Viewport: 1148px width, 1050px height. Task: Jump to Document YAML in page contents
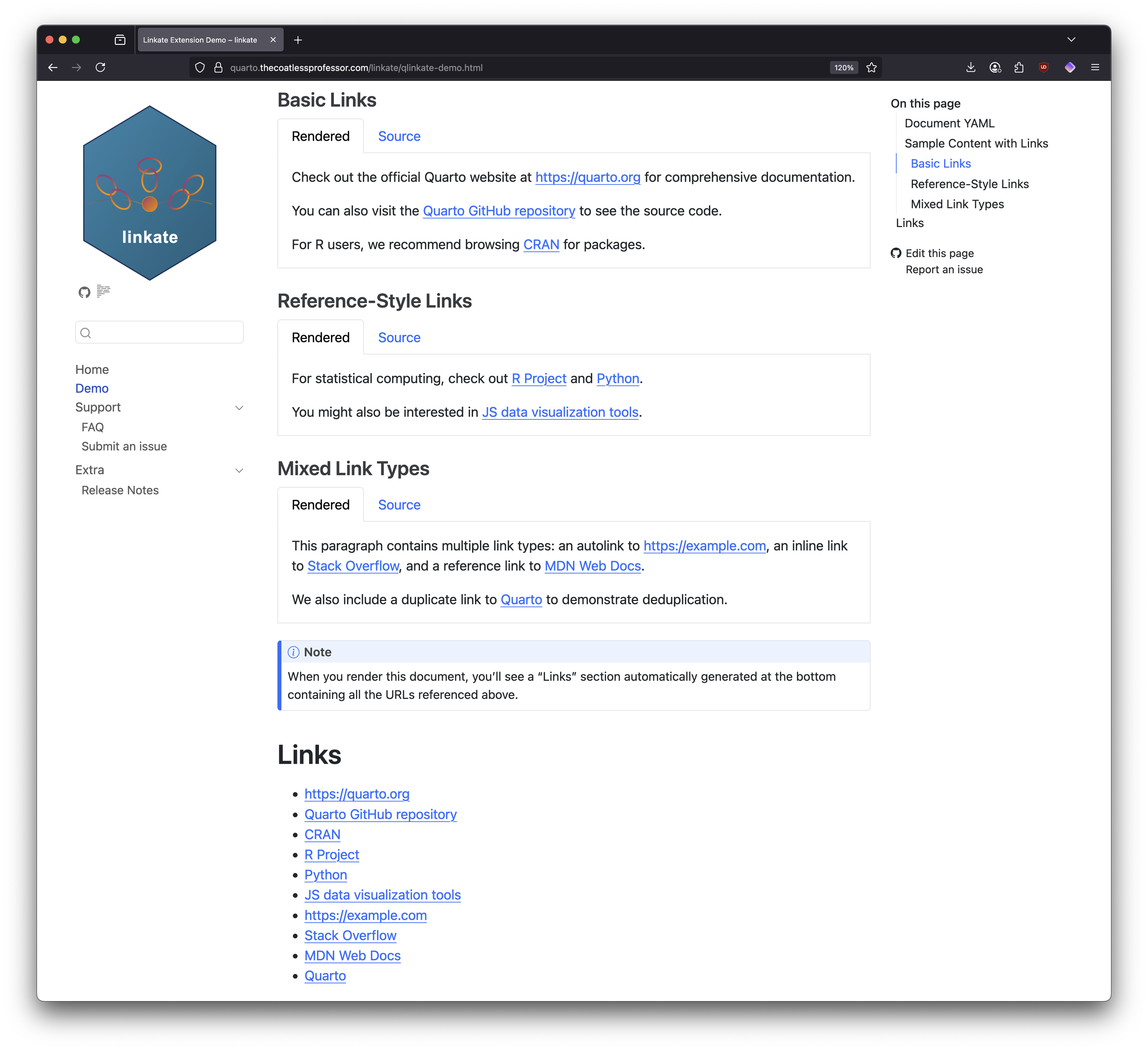[949, 123]
